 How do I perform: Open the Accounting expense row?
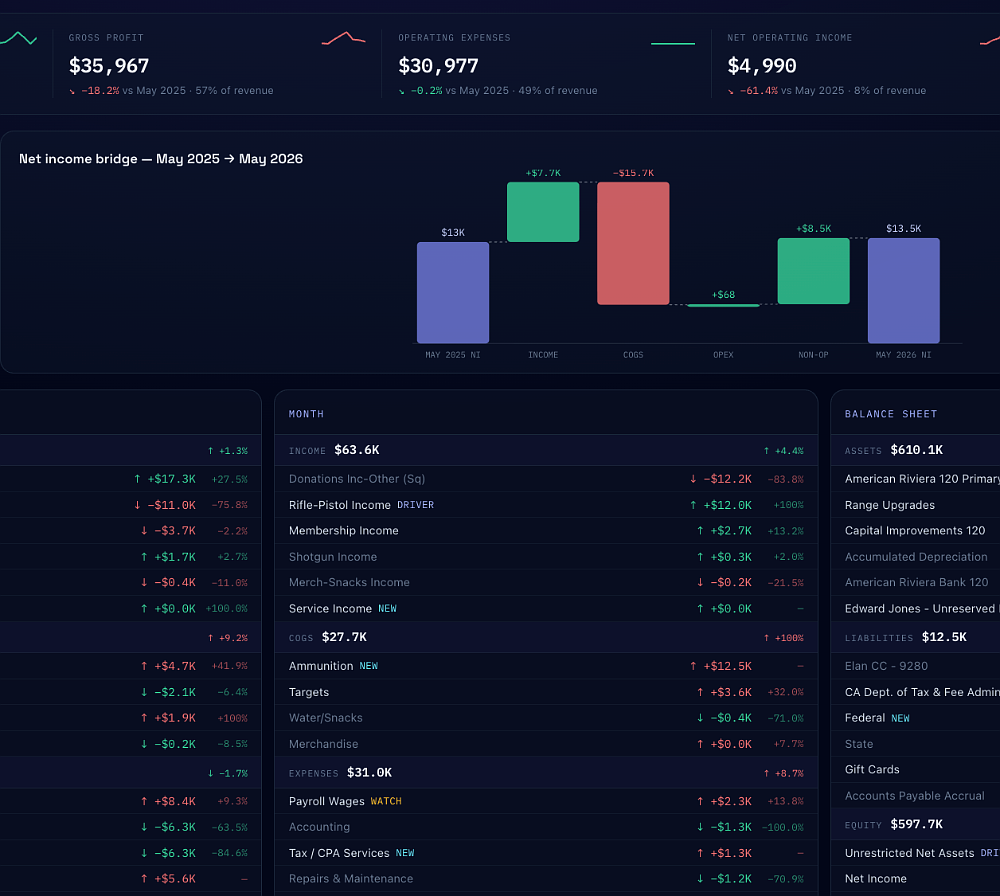pos(546,827)
